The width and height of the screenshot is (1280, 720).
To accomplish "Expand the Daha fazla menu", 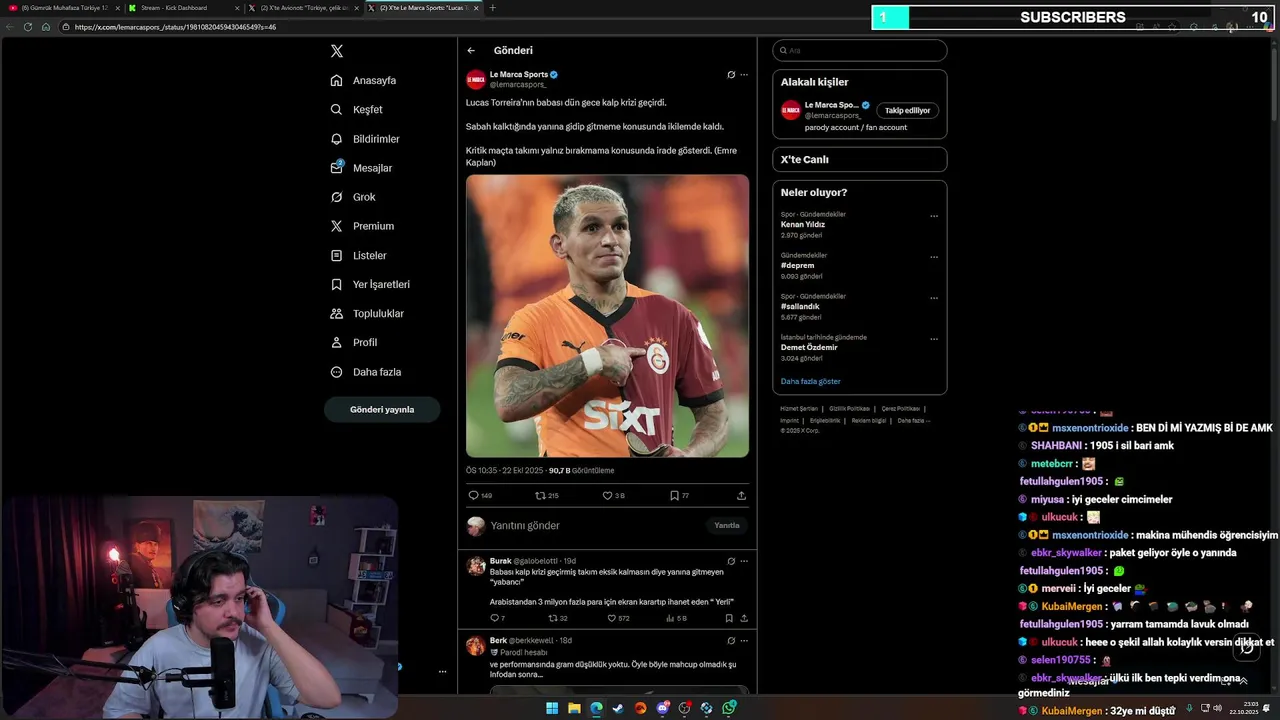I will click(x=366, y=372).
